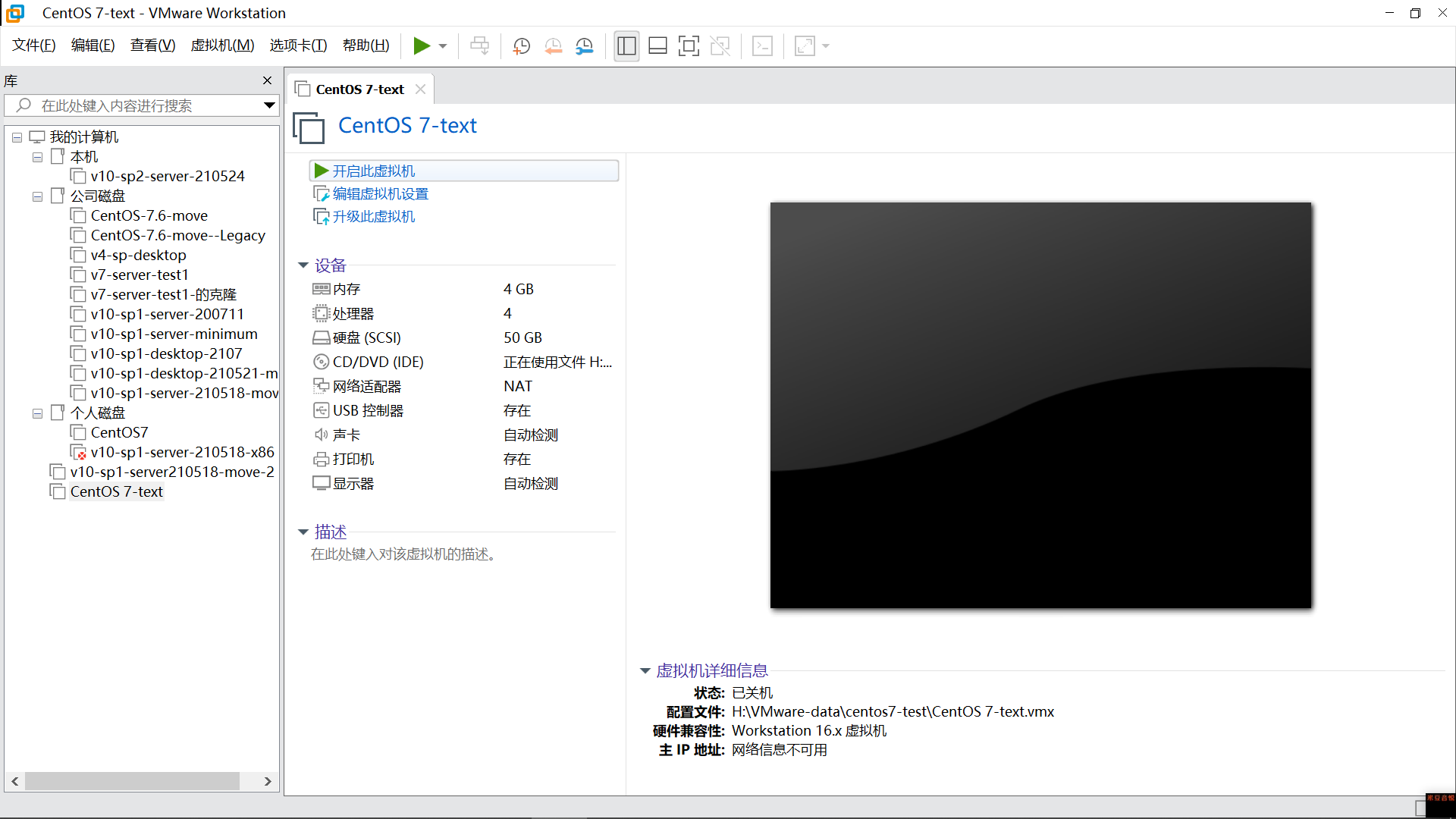
Task: Enter full screen mode icon
Action: click(689, 46)
